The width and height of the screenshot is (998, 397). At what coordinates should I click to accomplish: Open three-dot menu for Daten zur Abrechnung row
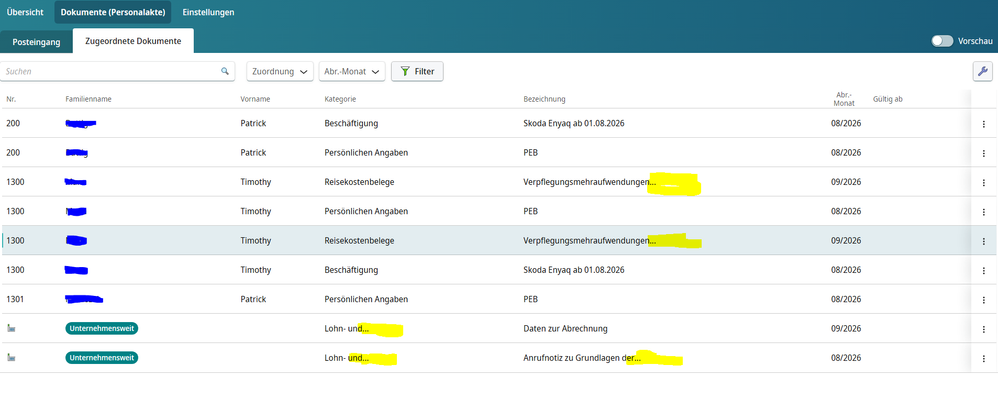click(x=983, y=329)
